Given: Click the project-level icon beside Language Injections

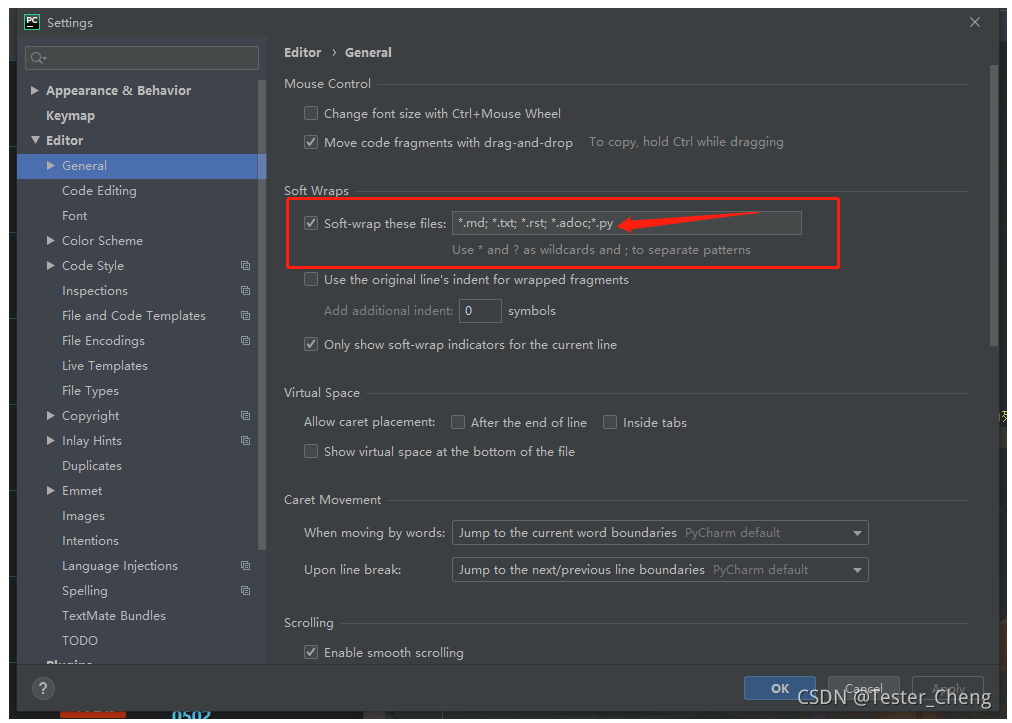Looking at the screenshot, I should 245,565.
